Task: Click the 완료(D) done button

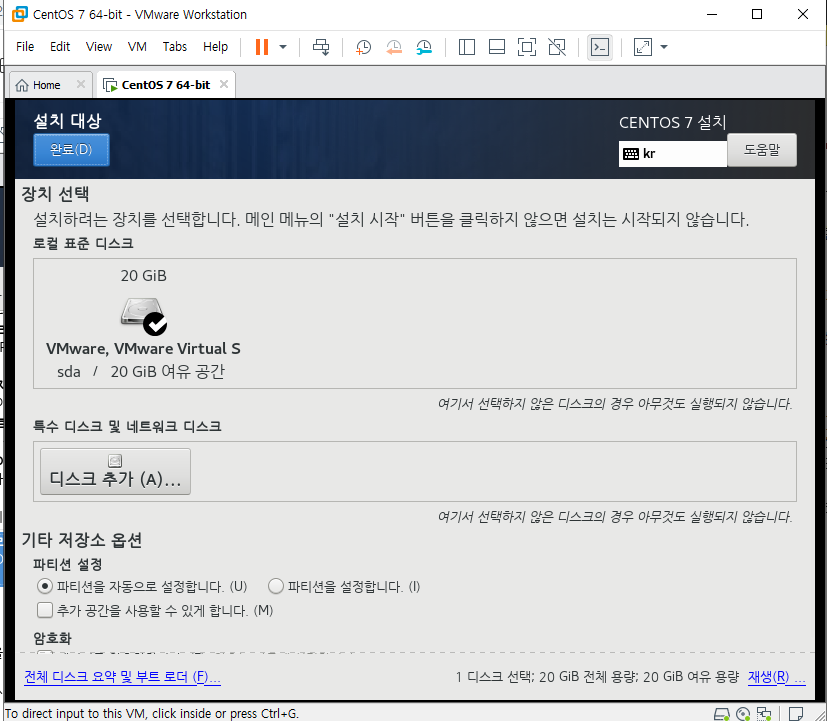Action: (x=71, y=150)
